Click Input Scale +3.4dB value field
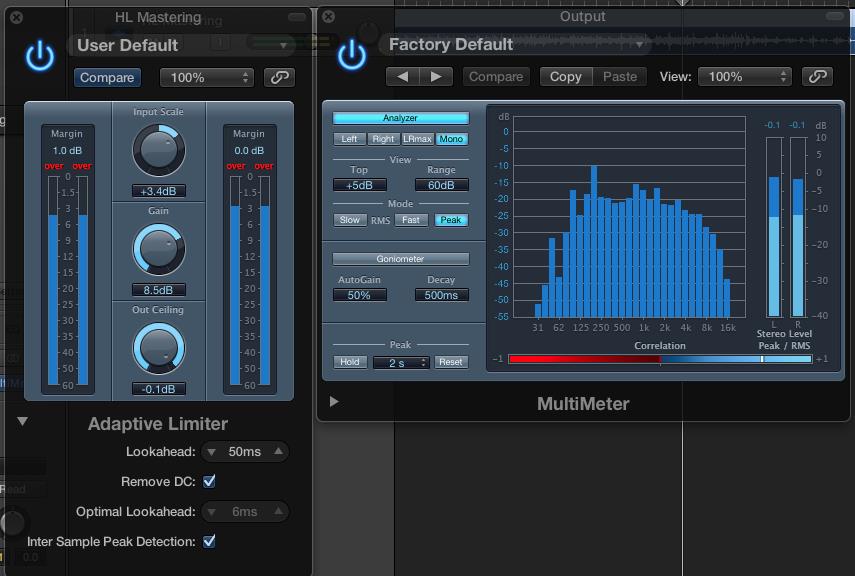Screen dimensions: 855x576 159,191
